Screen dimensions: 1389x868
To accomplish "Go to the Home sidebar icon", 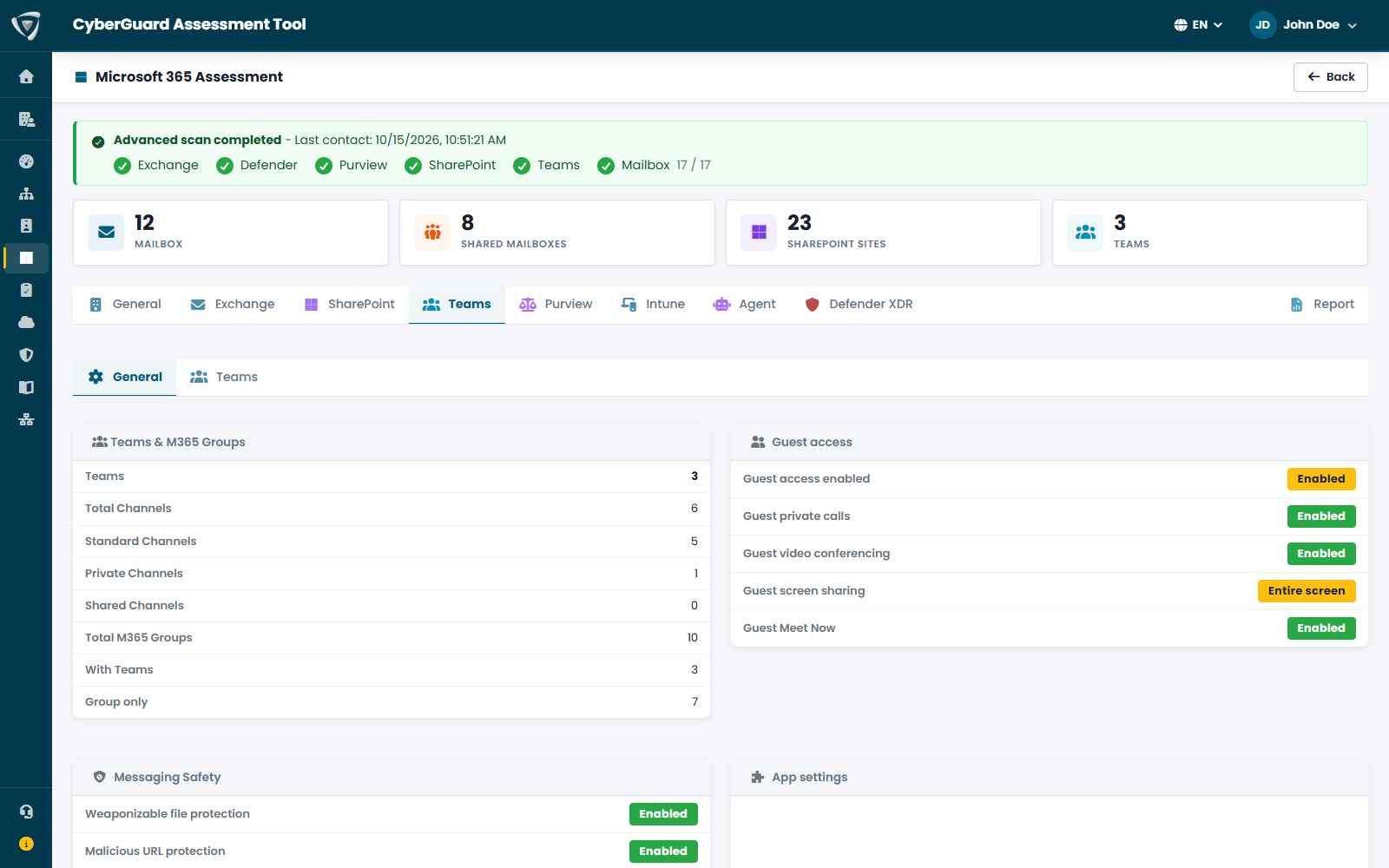I will pos(26,76).
